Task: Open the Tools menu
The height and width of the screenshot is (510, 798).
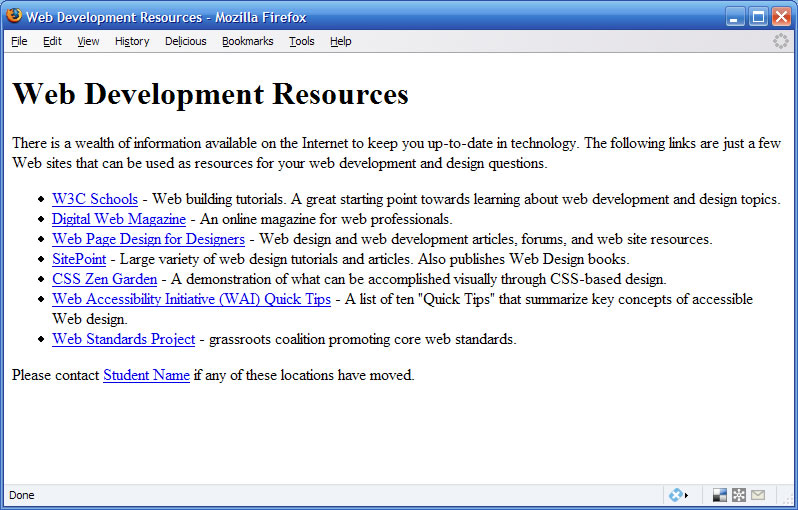Action: tap(302, 41)
